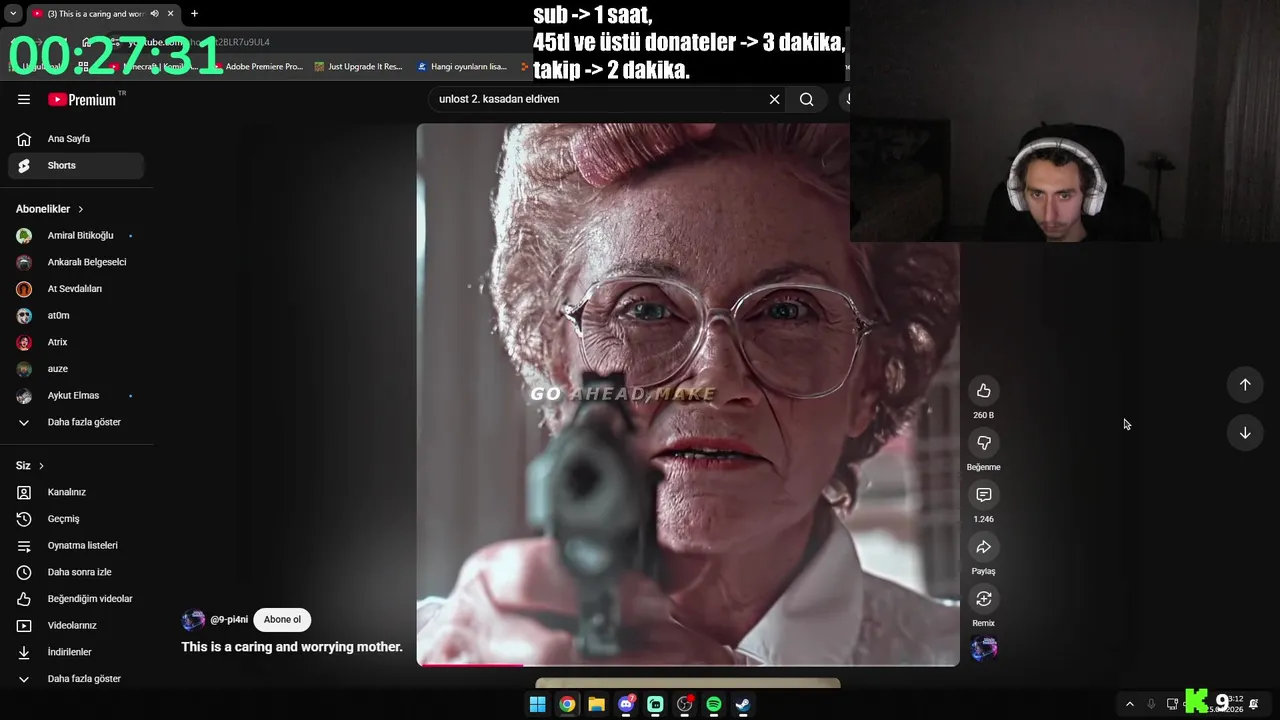Click the YouTube Premium logo
1280x720 pixels.
[x=82, y=99]
